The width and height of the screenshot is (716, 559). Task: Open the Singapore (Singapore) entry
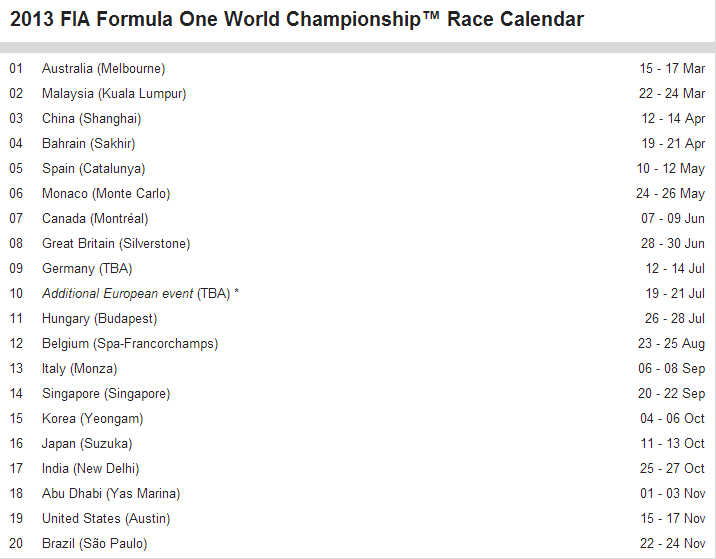106,394
